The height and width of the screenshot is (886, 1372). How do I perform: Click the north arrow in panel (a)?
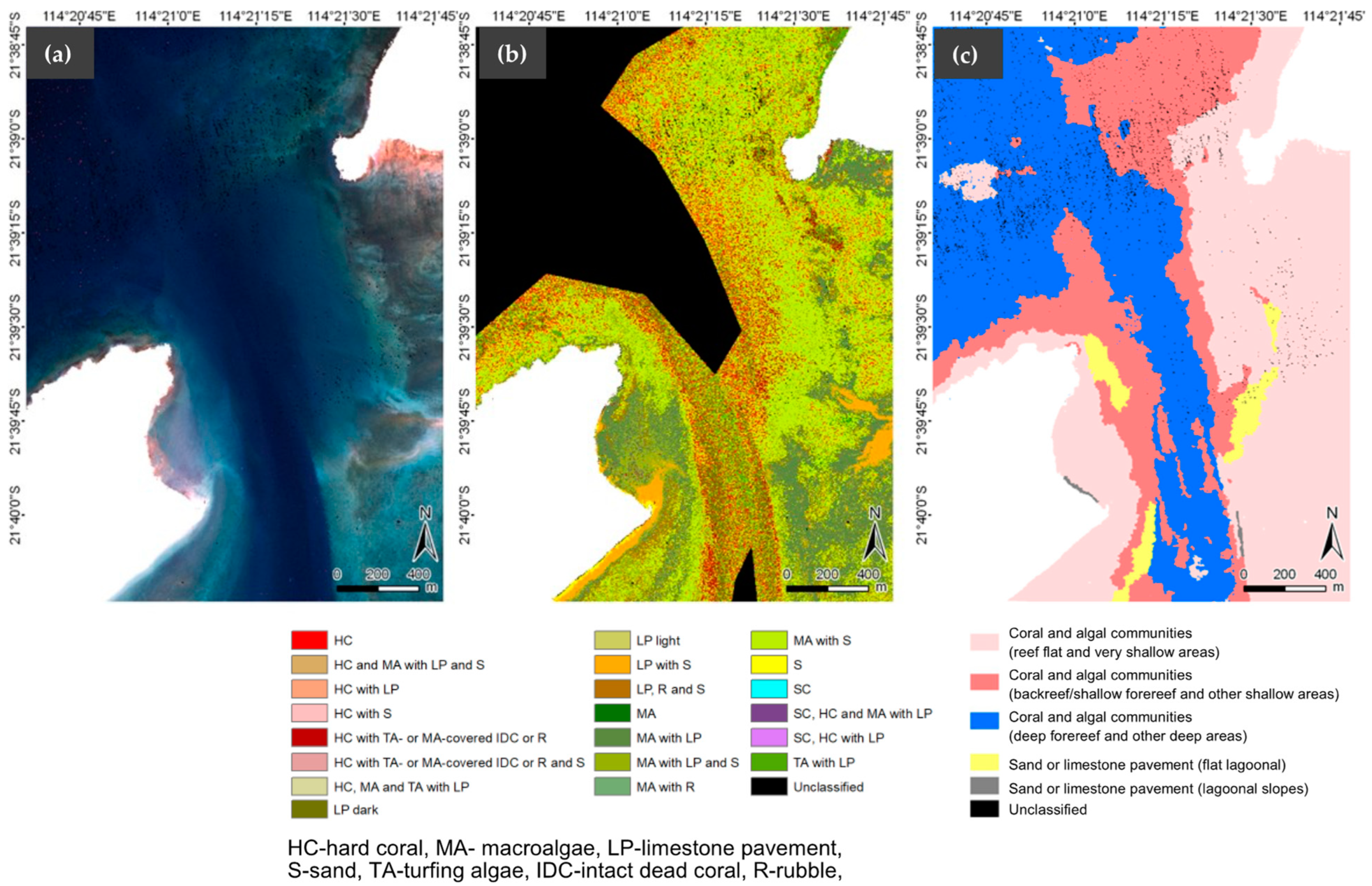tap(426, 535)
